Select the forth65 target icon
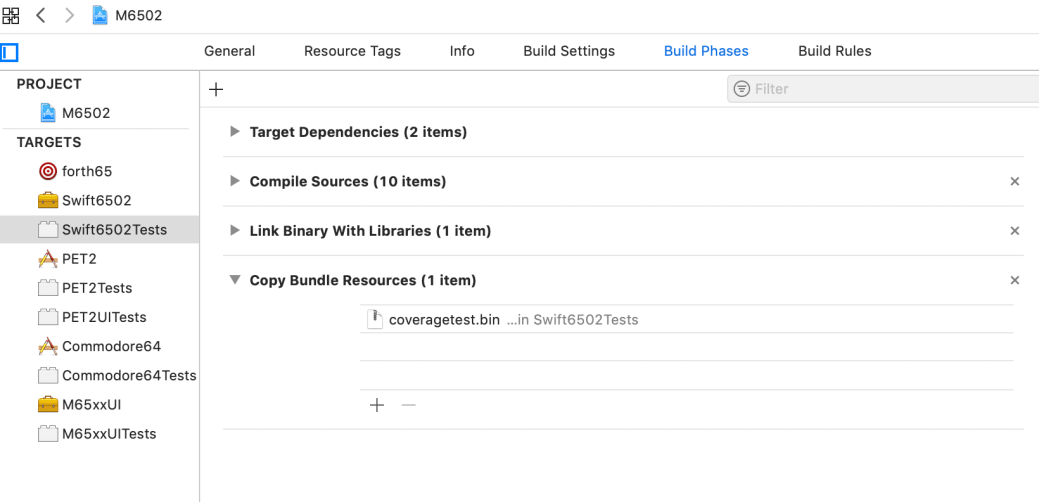Screen dimensions: 1039x502 click(47, 171)
